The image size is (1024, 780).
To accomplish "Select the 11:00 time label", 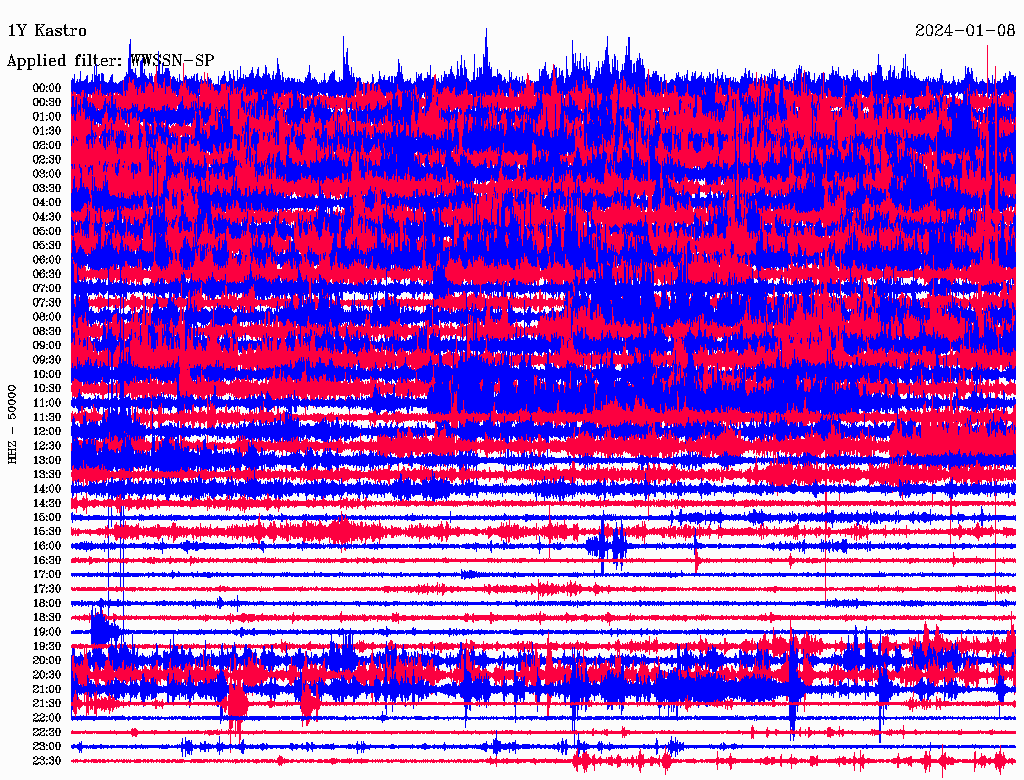I will coord(47,403).
